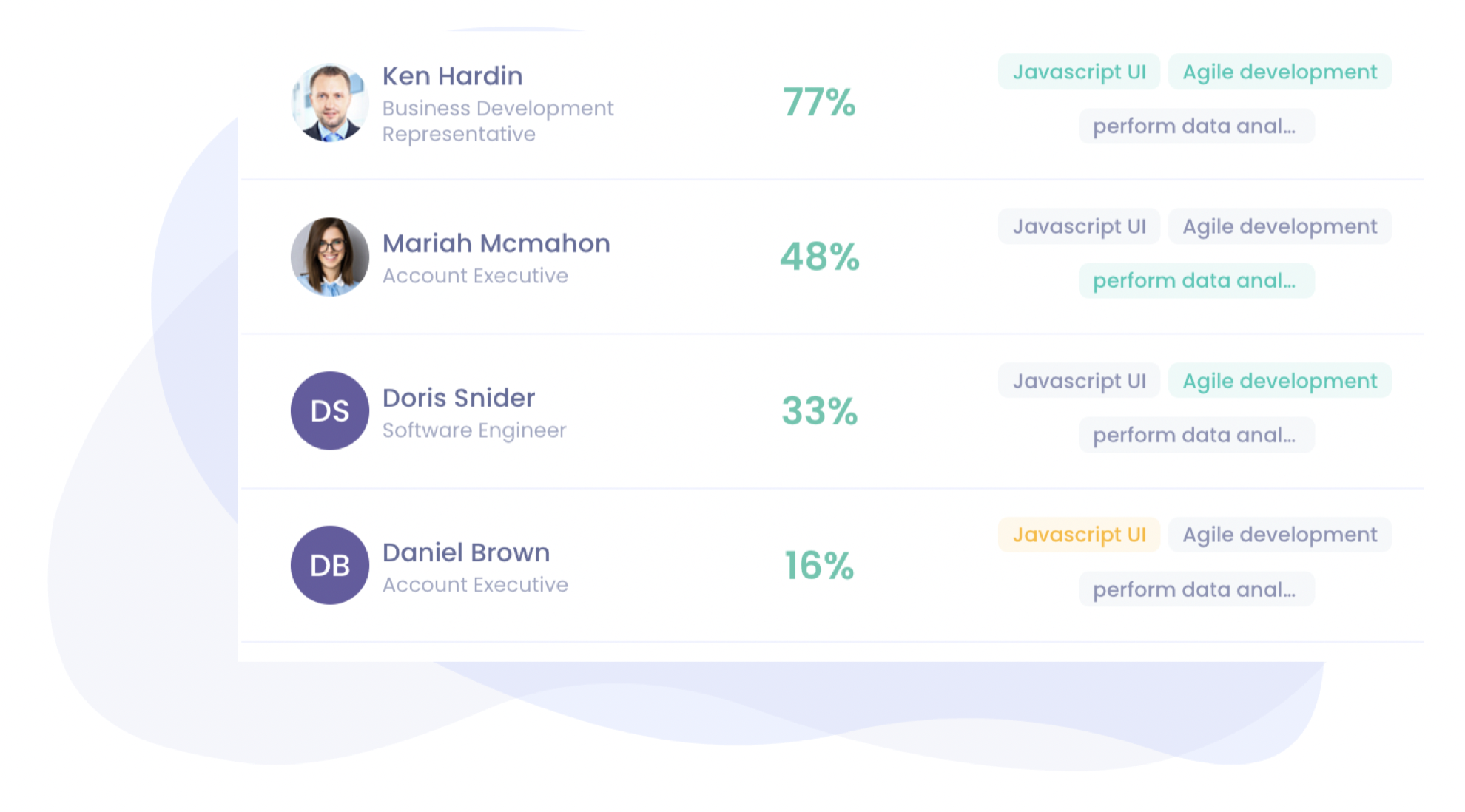Open Mariah Mcmahon's profile photo
This screenshot has height=812, width=1465.
coord(329,257)
